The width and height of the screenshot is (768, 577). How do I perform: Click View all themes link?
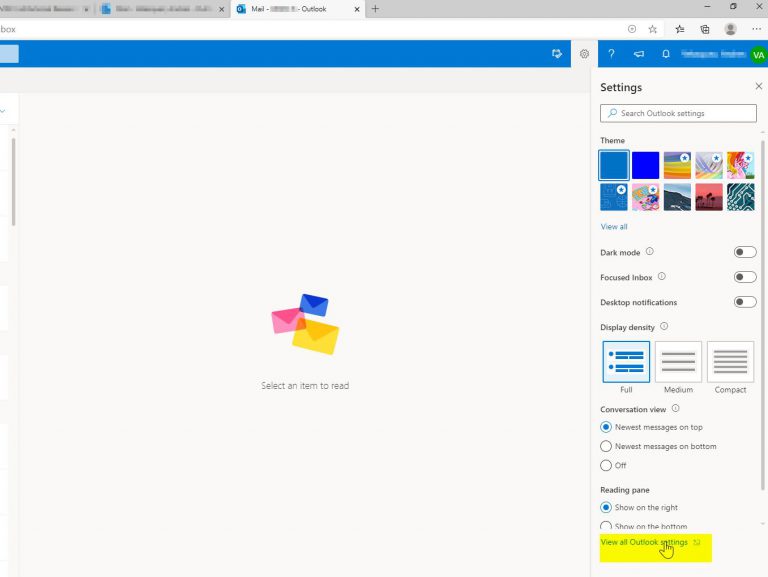coord(614,227)
